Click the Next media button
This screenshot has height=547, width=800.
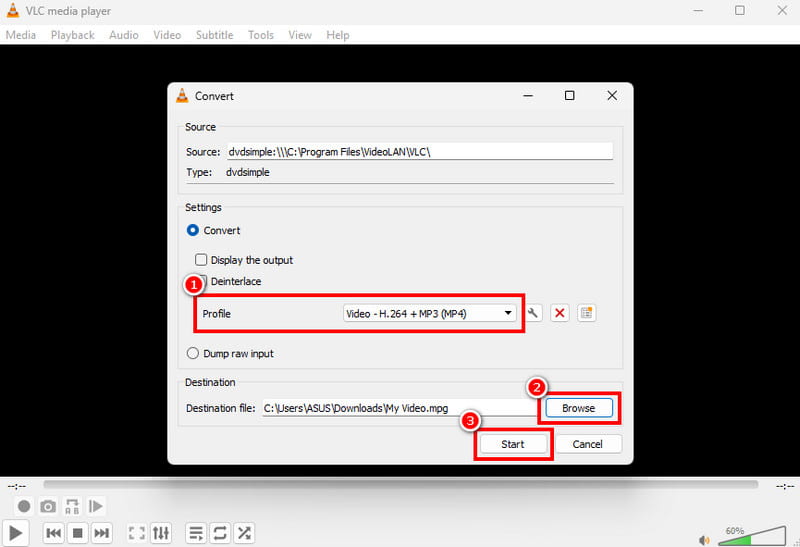(102, 533)
